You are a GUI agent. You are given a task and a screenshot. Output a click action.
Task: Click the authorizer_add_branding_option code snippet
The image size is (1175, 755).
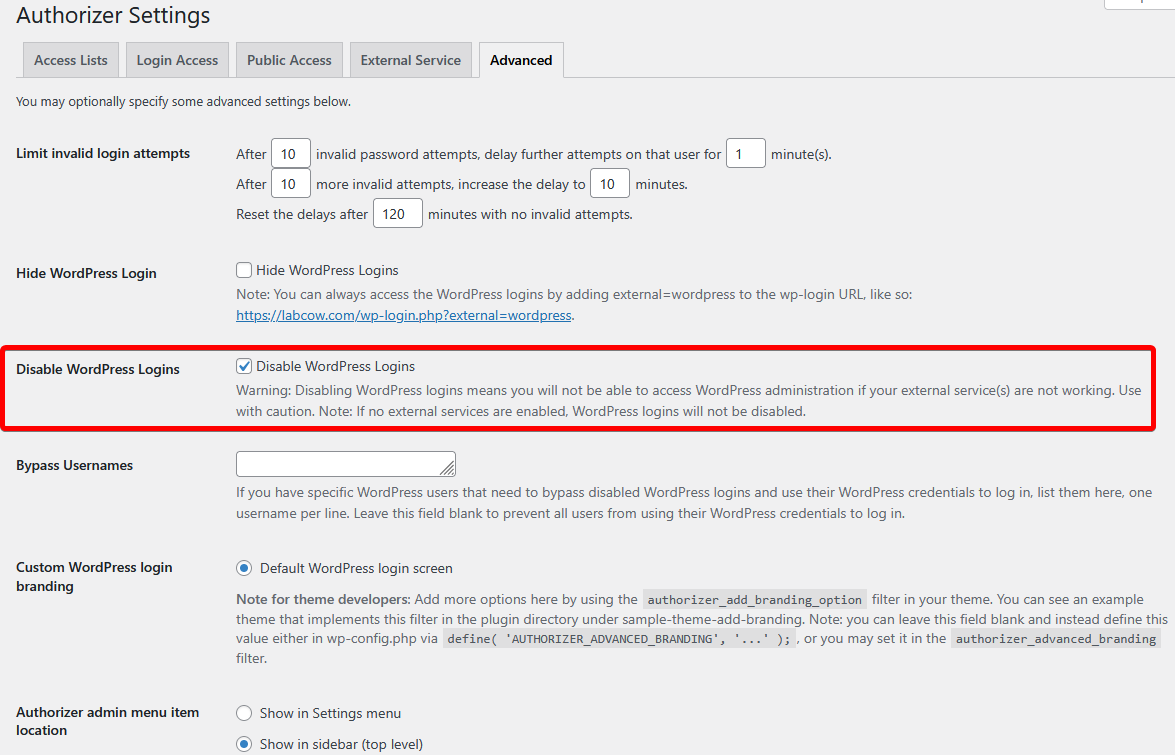755,599
